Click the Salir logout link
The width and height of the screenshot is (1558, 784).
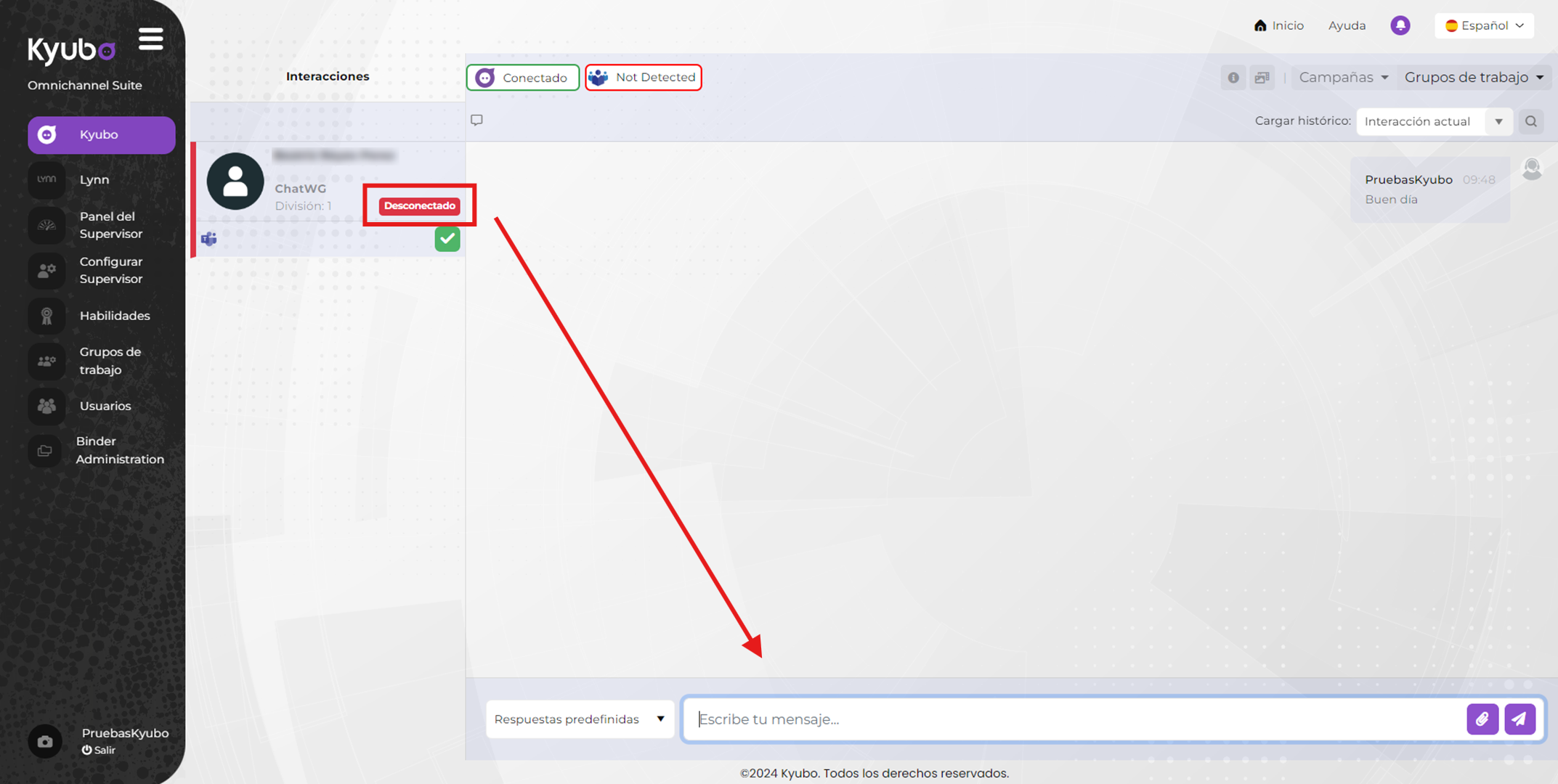pos(100,750)
